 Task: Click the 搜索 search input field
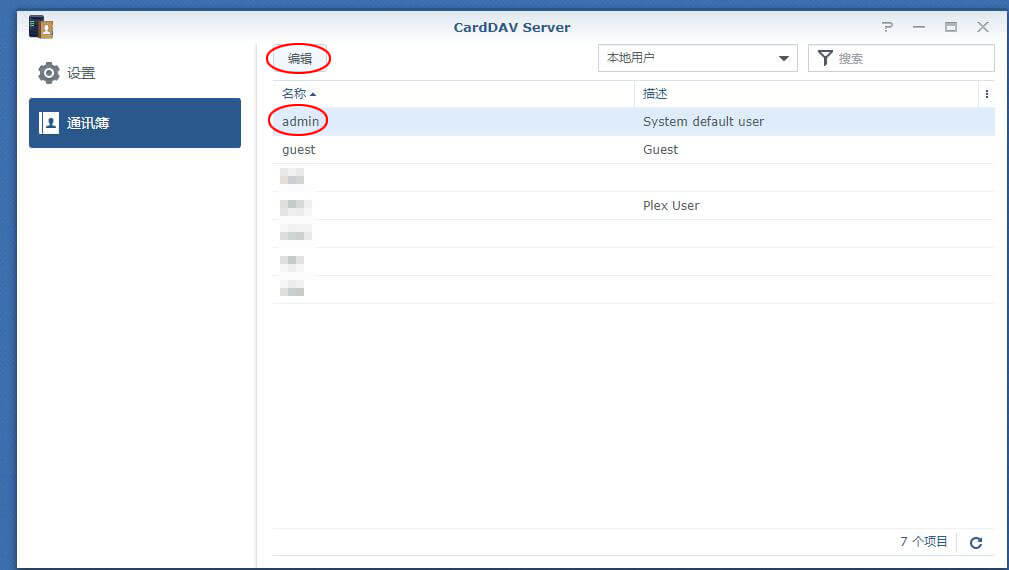point(910,58)
